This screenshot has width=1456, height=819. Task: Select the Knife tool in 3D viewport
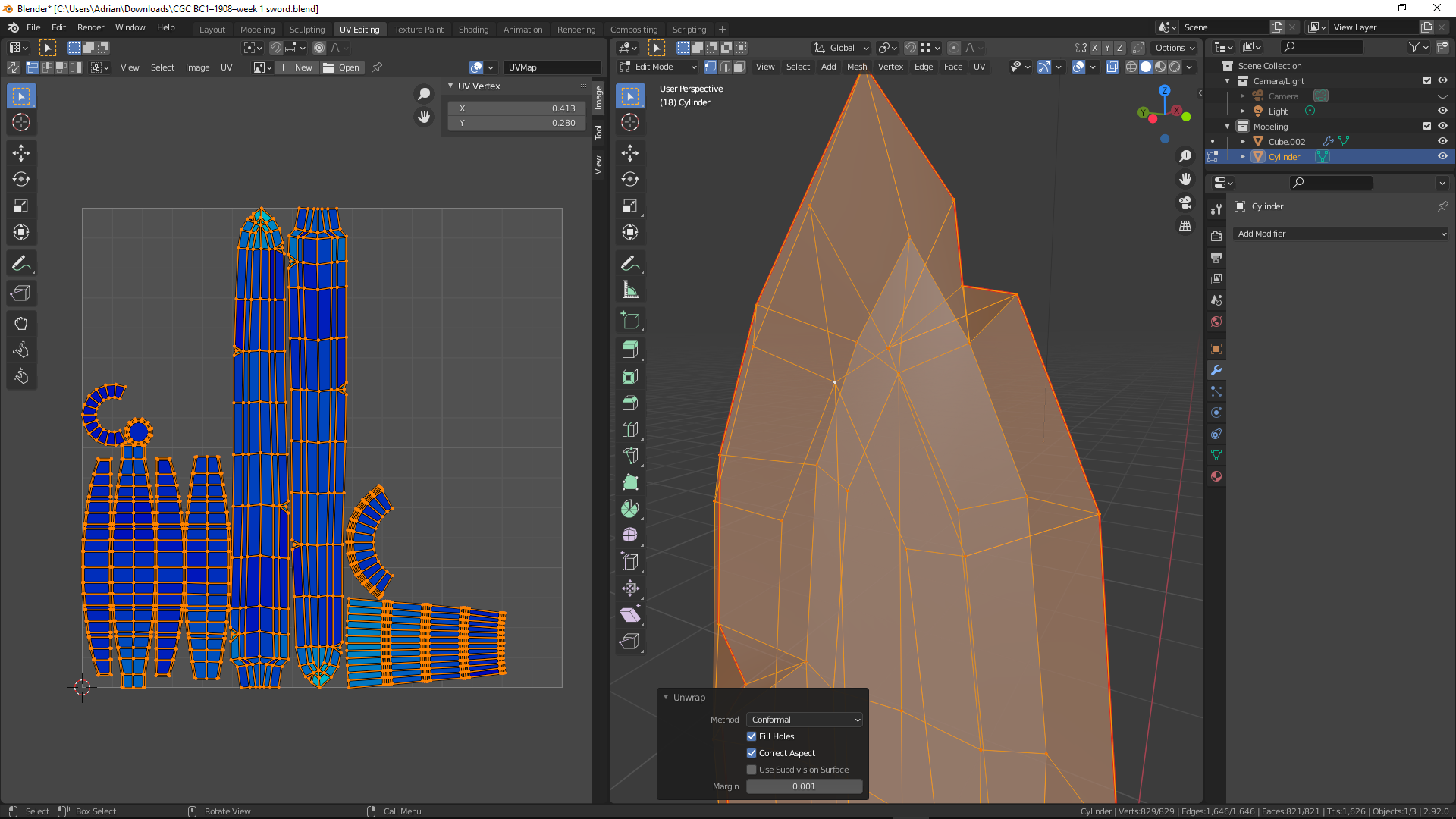(629, 456)
